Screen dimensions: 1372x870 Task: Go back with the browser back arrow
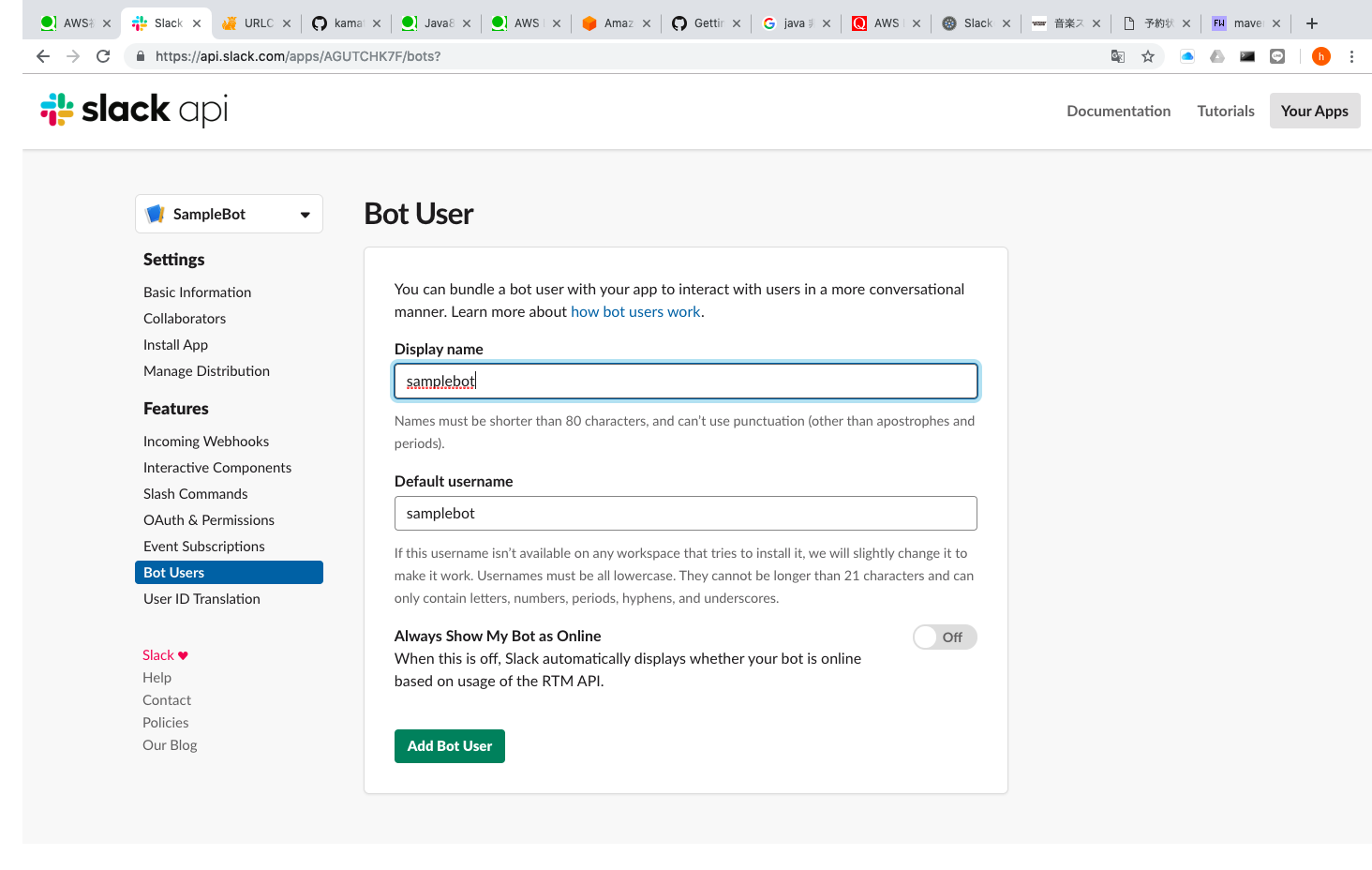(x=43, y=56)
